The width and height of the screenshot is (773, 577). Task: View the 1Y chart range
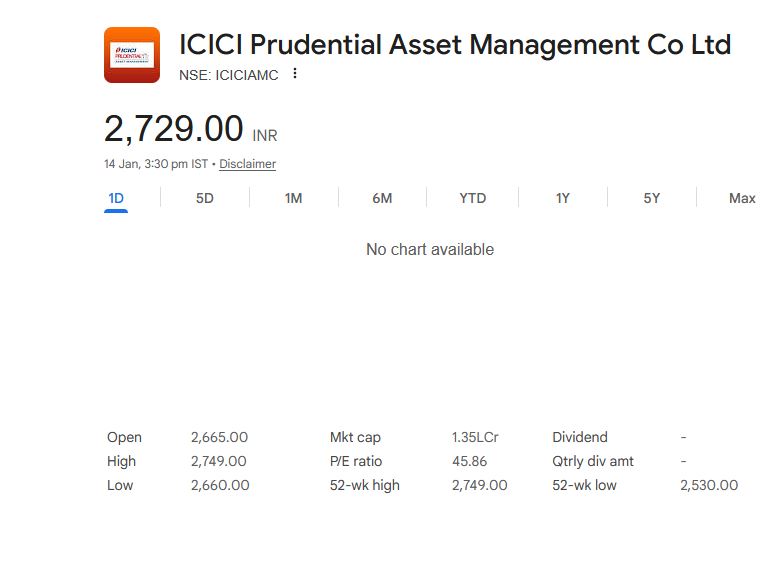[563, 198]
